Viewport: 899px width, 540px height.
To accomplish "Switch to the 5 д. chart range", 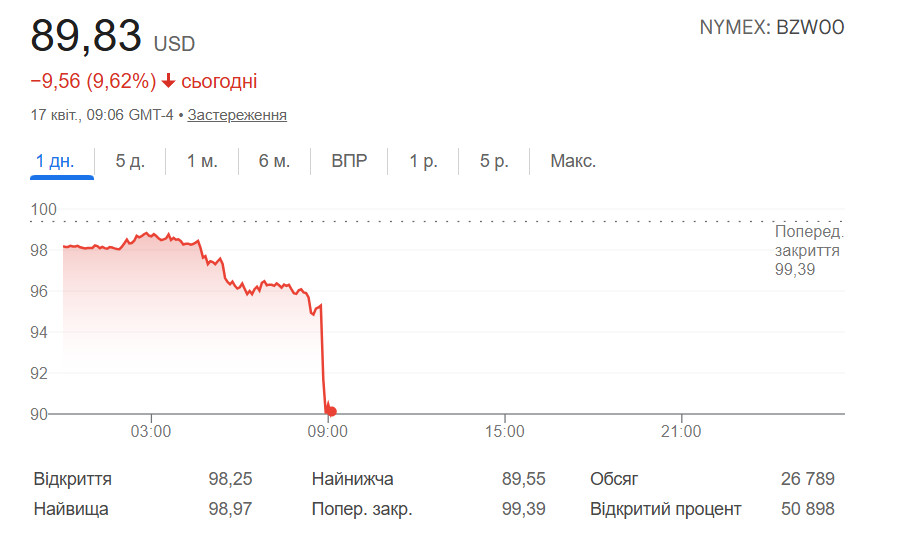I will coord(130,161).
